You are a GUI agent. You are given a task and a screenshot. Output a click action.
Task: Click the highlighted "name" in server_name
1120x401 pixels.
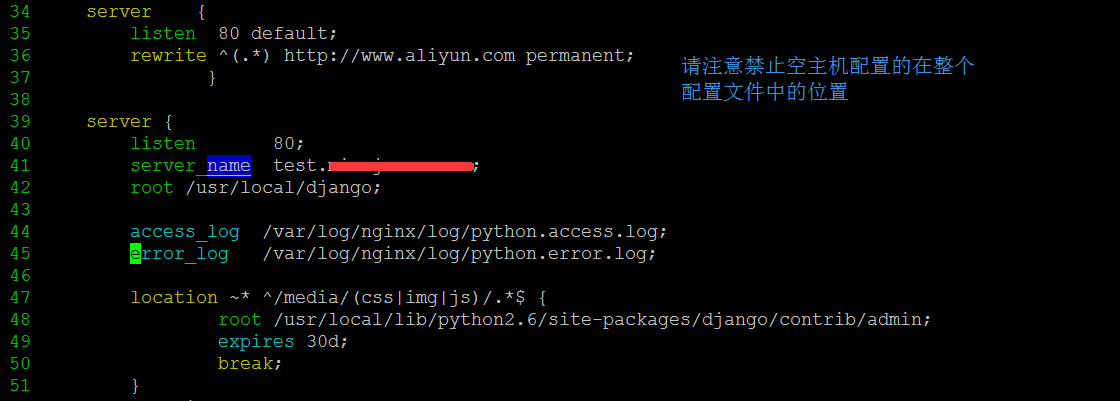click(x=229, y=165)
